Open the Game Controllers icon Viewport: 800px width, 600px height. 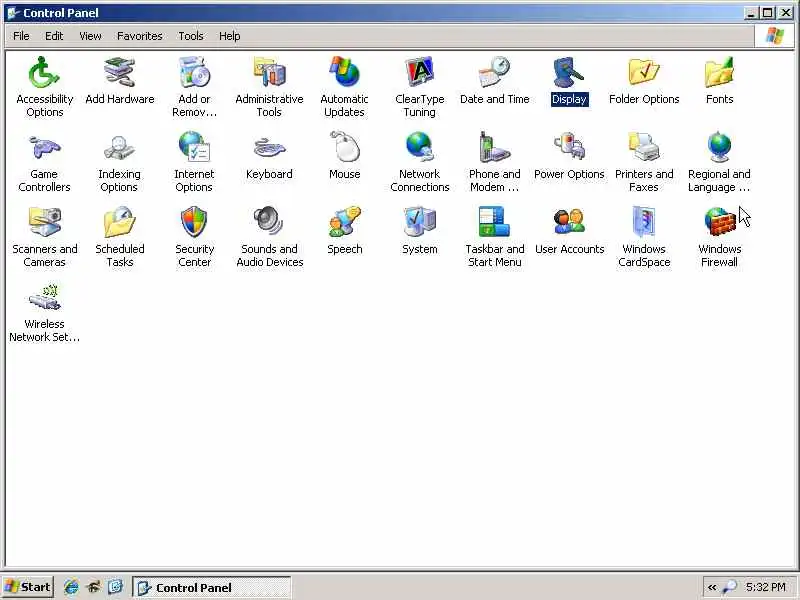[x=44, y=147]
